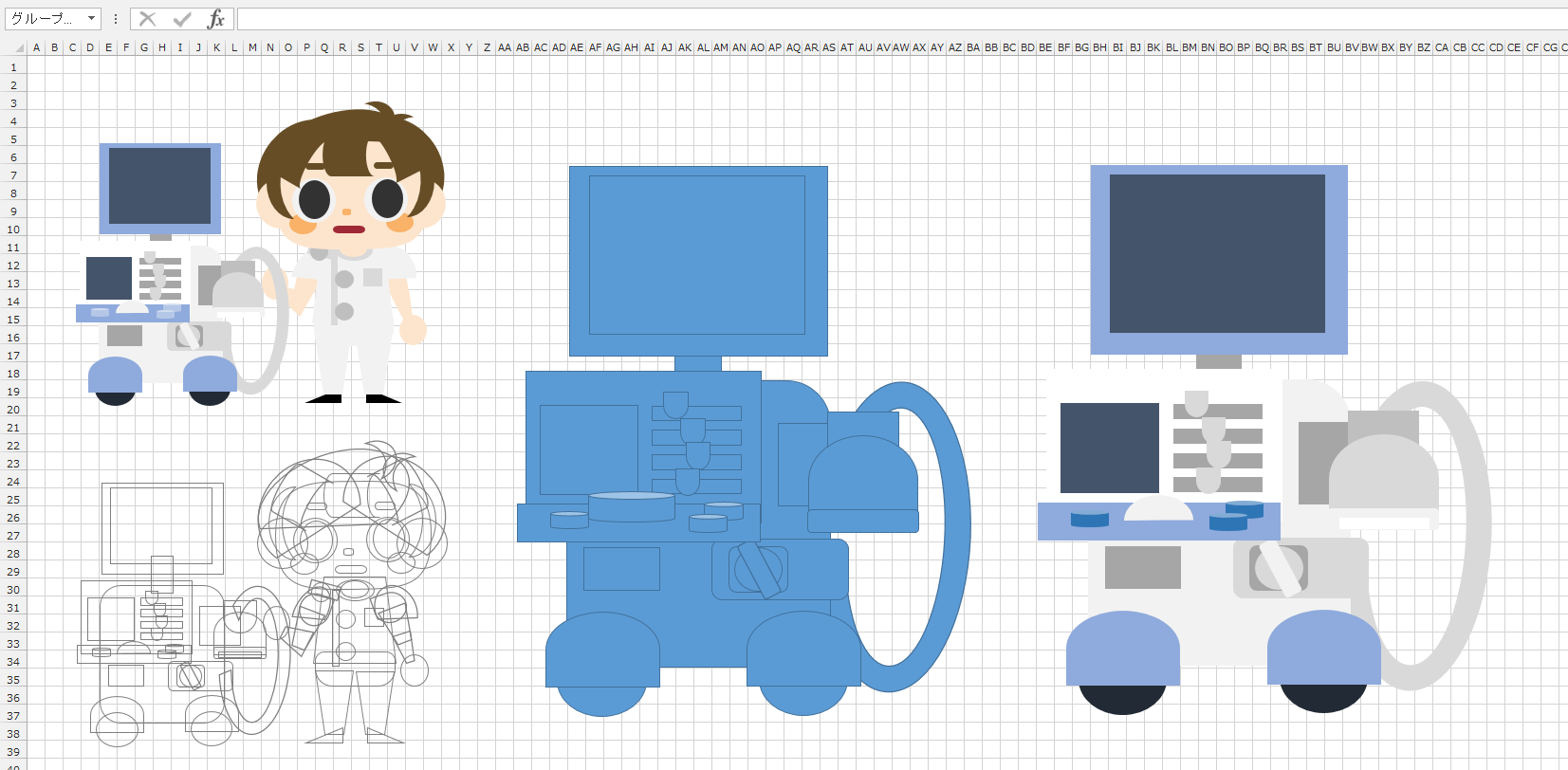Select column P header

coord(306,47)
